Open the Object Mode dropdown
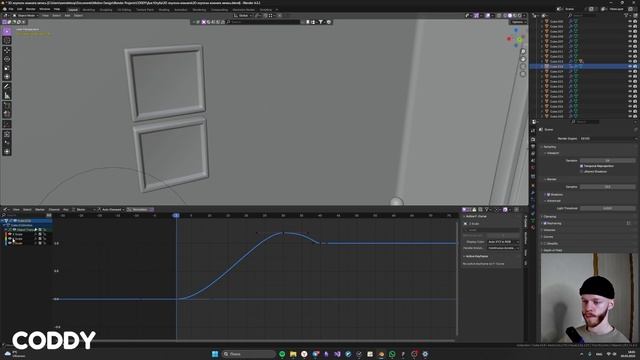The width and height of the screenshot is (640, 360). tap(26, 16)
